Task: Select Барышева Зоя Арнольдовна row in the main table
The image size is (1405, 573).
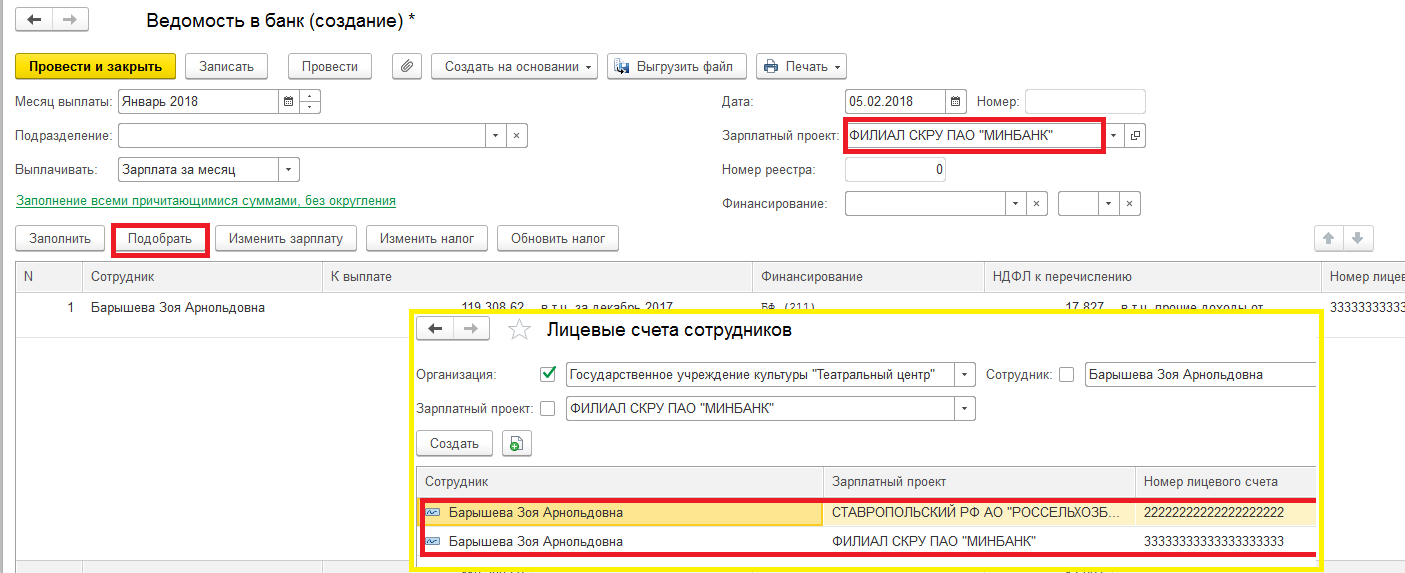Action: [178, 307]
